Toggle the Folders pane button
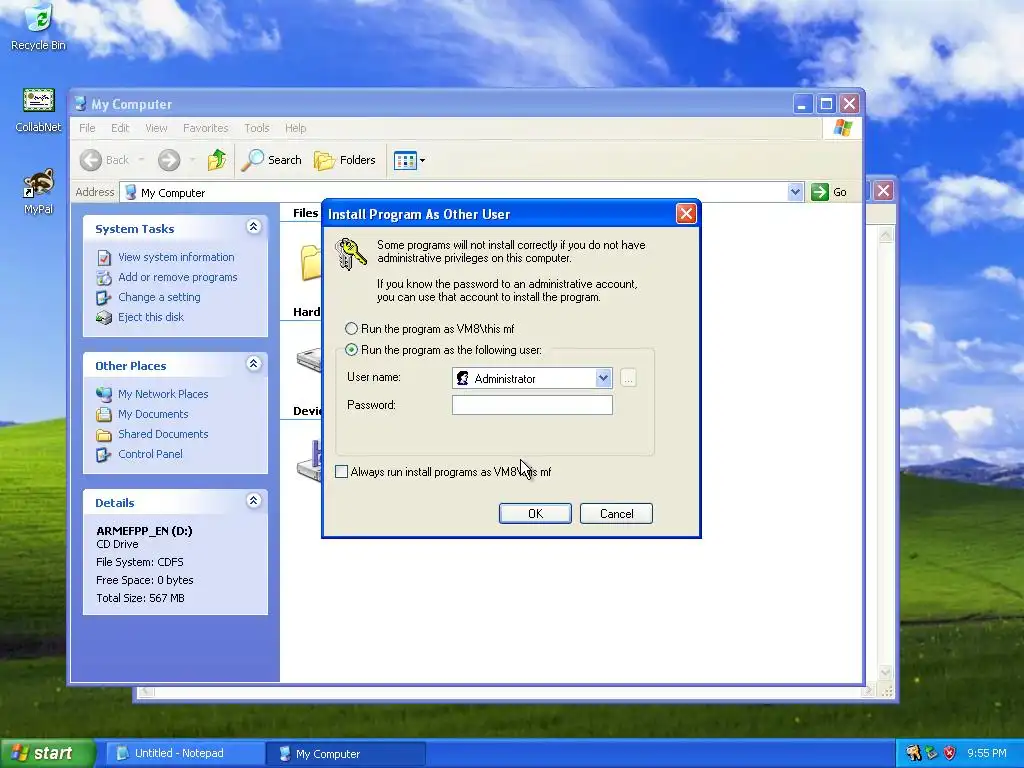1024x768 pixels. pos(345,160)
